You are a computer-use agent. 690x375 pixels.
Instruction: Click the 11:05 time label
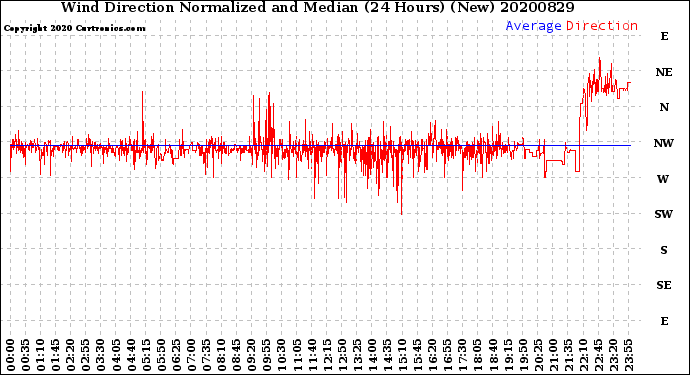[x=297, y=355]
